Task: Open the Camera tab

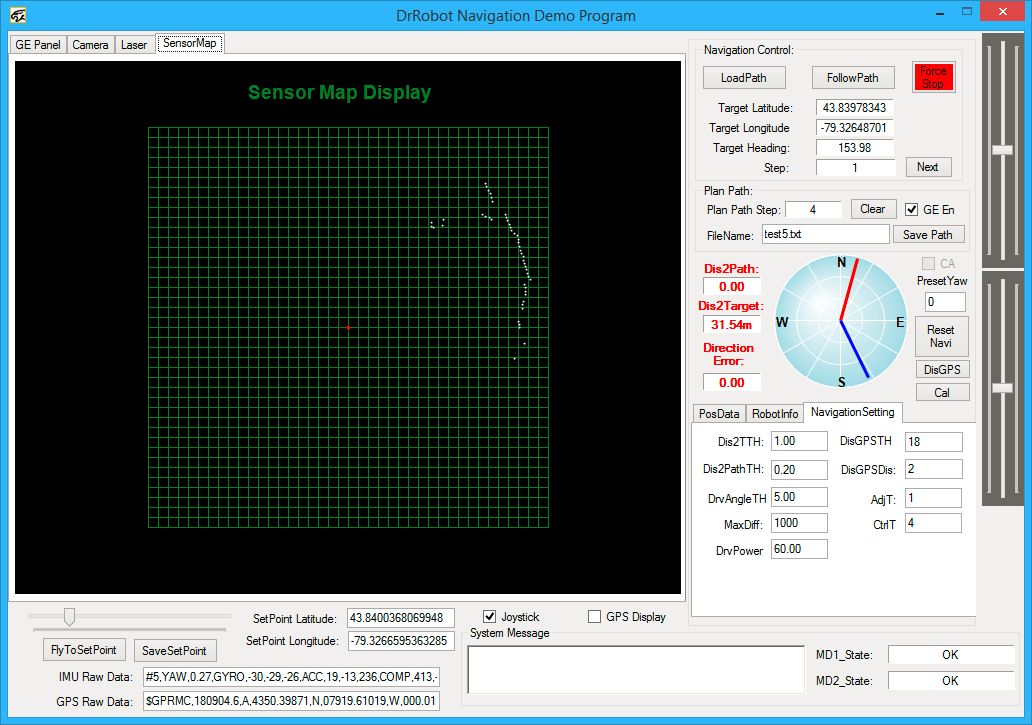Action: 90,45
